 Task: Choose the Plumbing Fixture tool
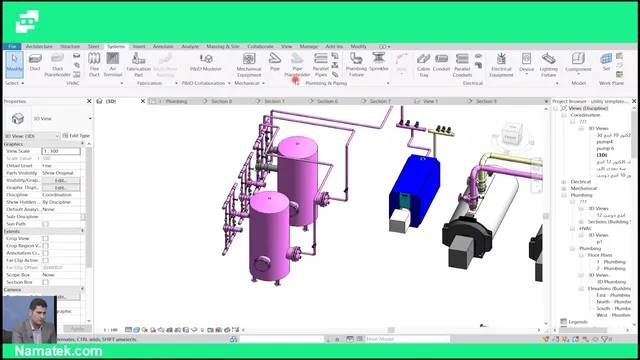click(x=356, y=64)
